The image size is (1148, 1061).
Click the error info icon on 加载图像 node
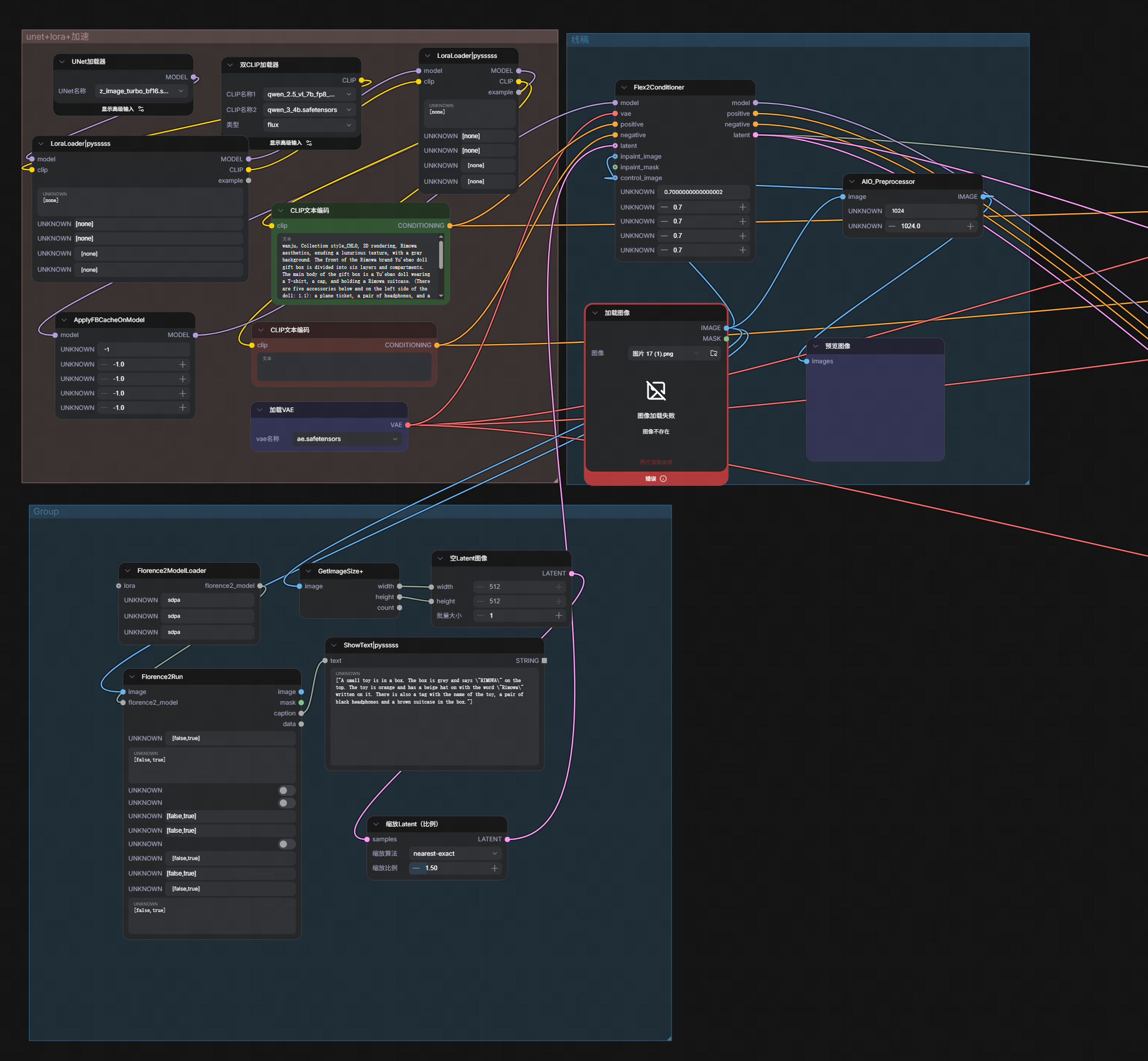(x=664, y=479)
